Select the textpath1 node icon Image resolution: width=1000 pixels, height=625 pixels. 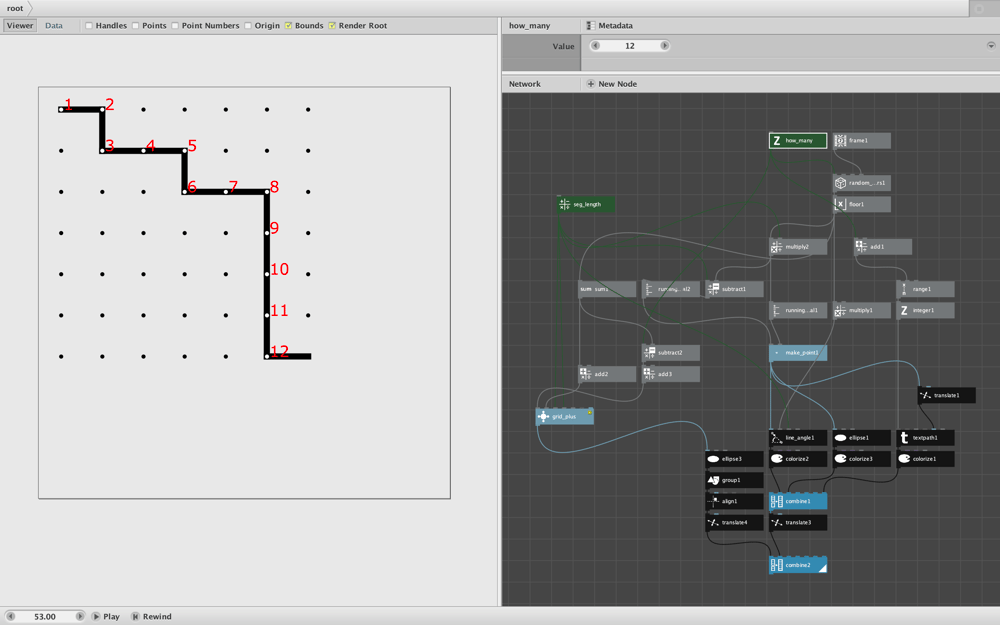click(x=904, y=438)
